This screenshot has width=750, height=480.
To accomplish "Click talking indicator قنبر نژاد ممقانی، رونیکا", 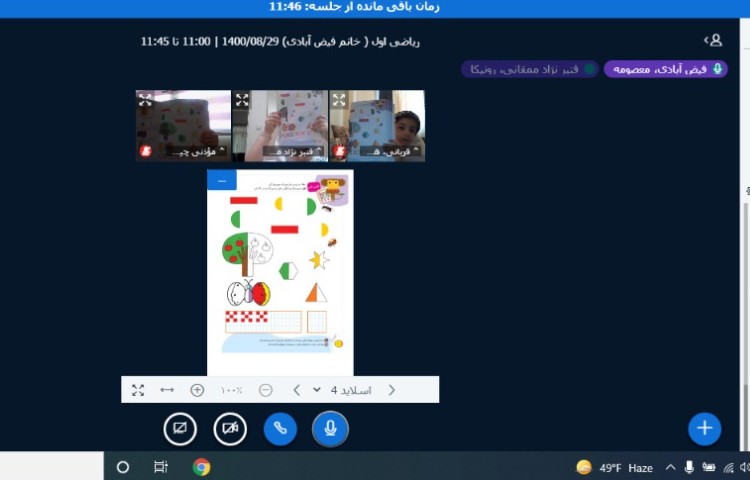I will coord(529,69).
